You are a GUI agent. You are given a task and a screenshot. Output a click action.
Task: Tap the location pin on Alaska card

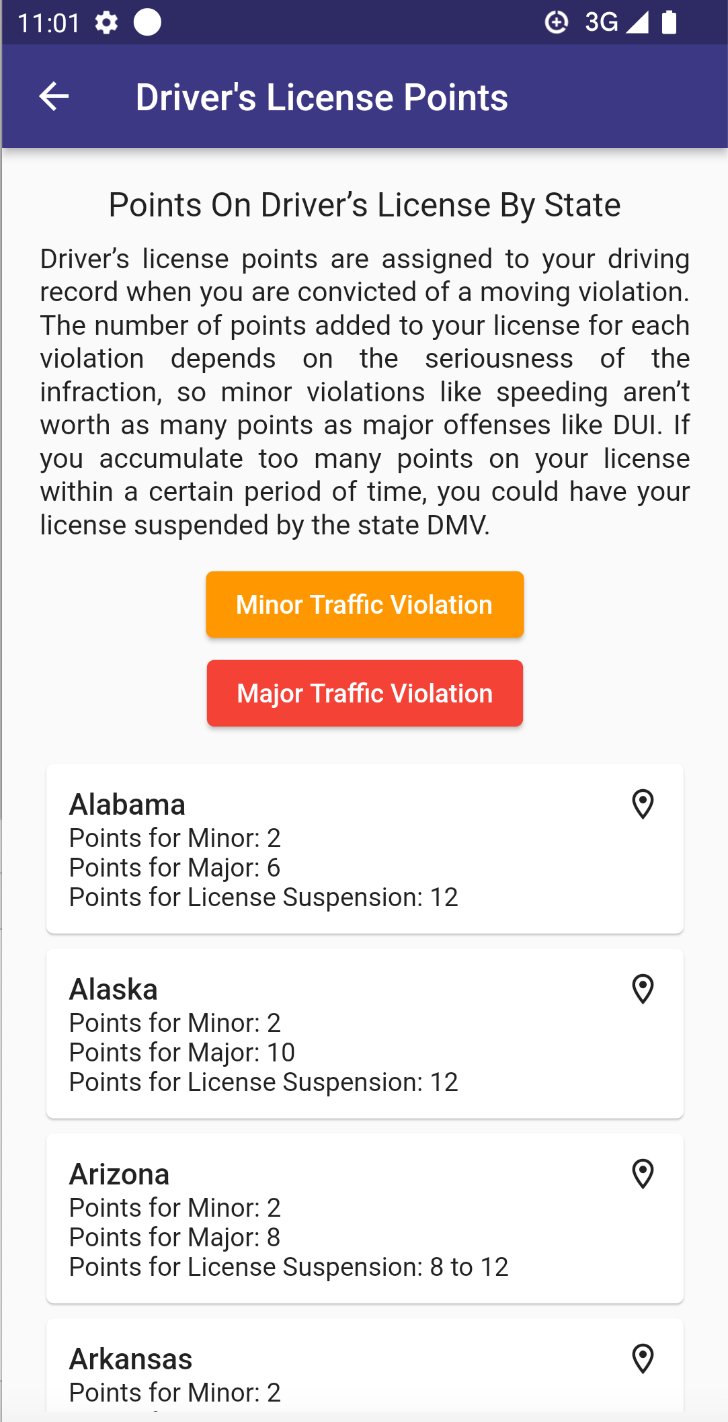point(643,989)
